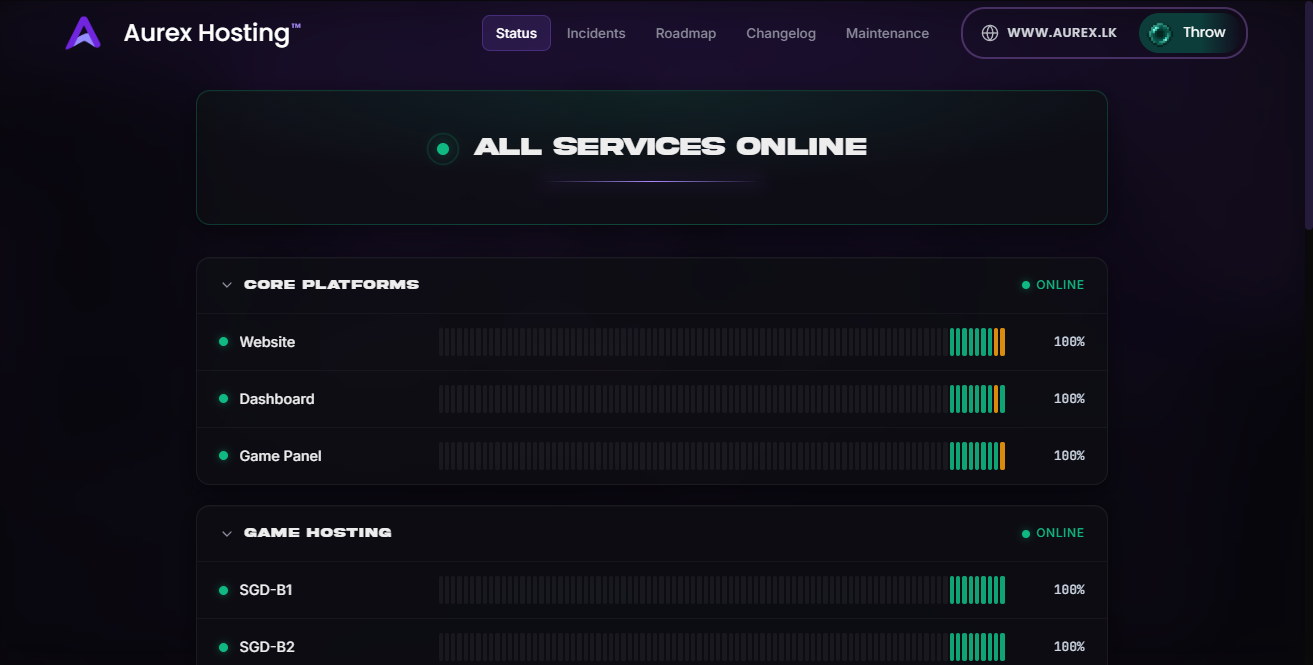Click the 100% uptime value for Dashboard
This screenshot has height=665, width=1313.
click(1069, 399)
